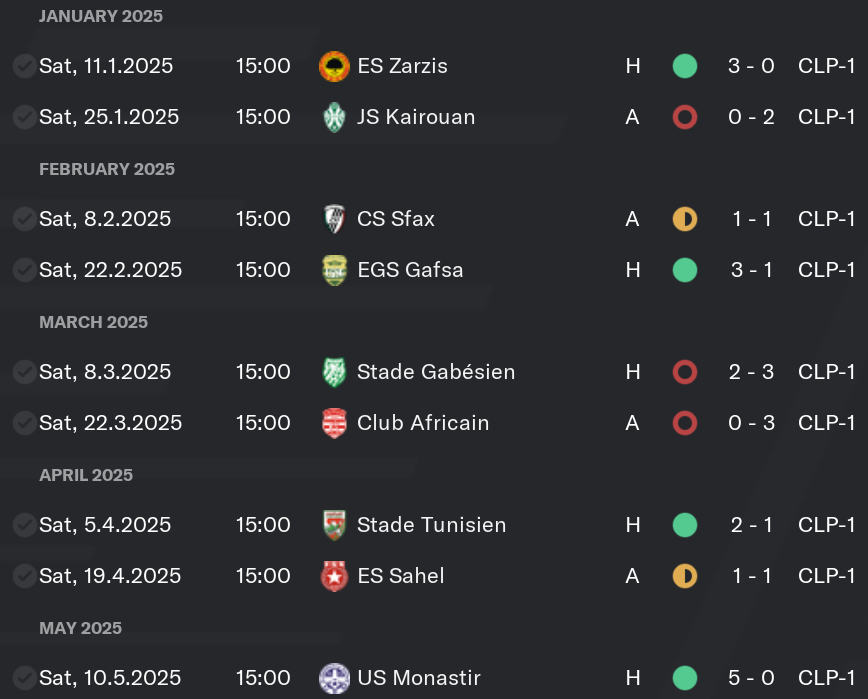This screenshot has width=868, height=699.
Task: Click the ES Zarzis club crest
Action: pos(334,66)
